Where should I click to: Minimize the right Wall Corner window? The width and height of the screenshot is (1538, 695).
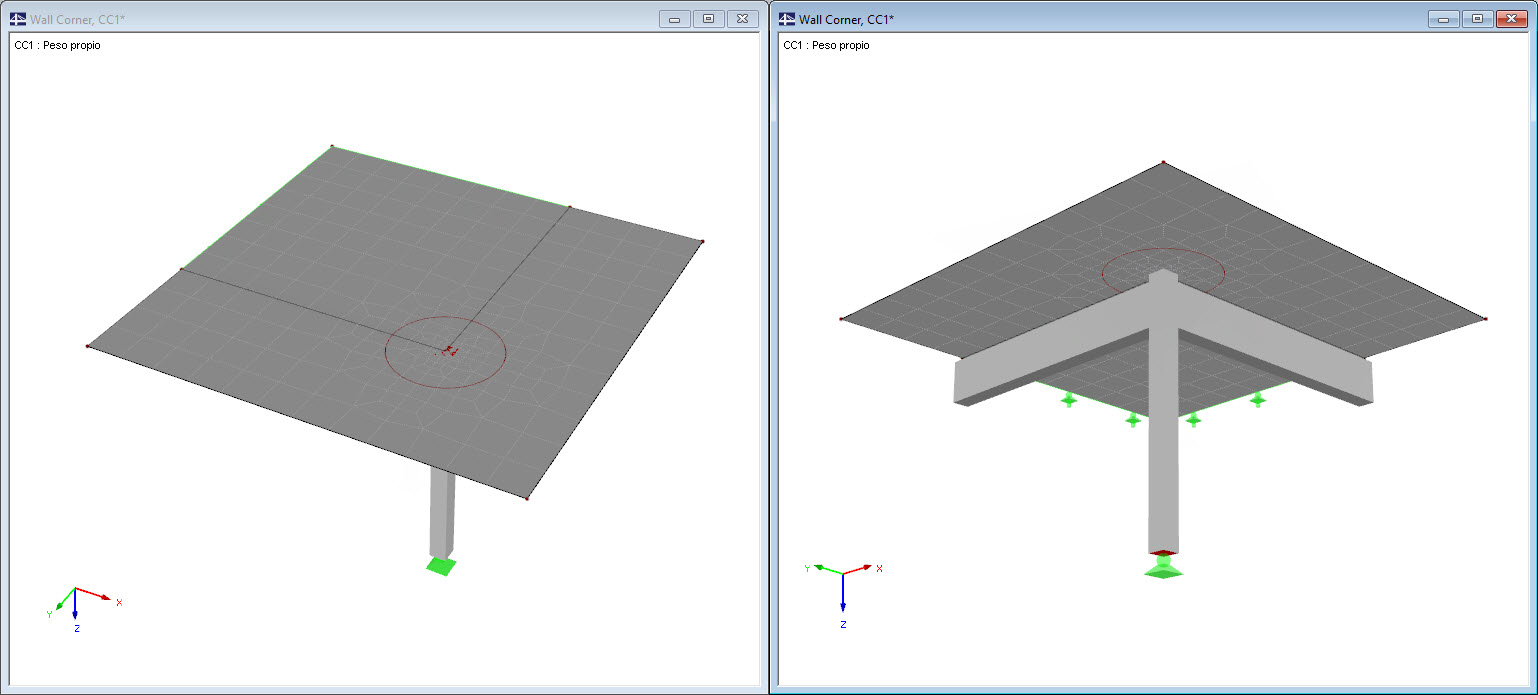tap(1443, 19)
